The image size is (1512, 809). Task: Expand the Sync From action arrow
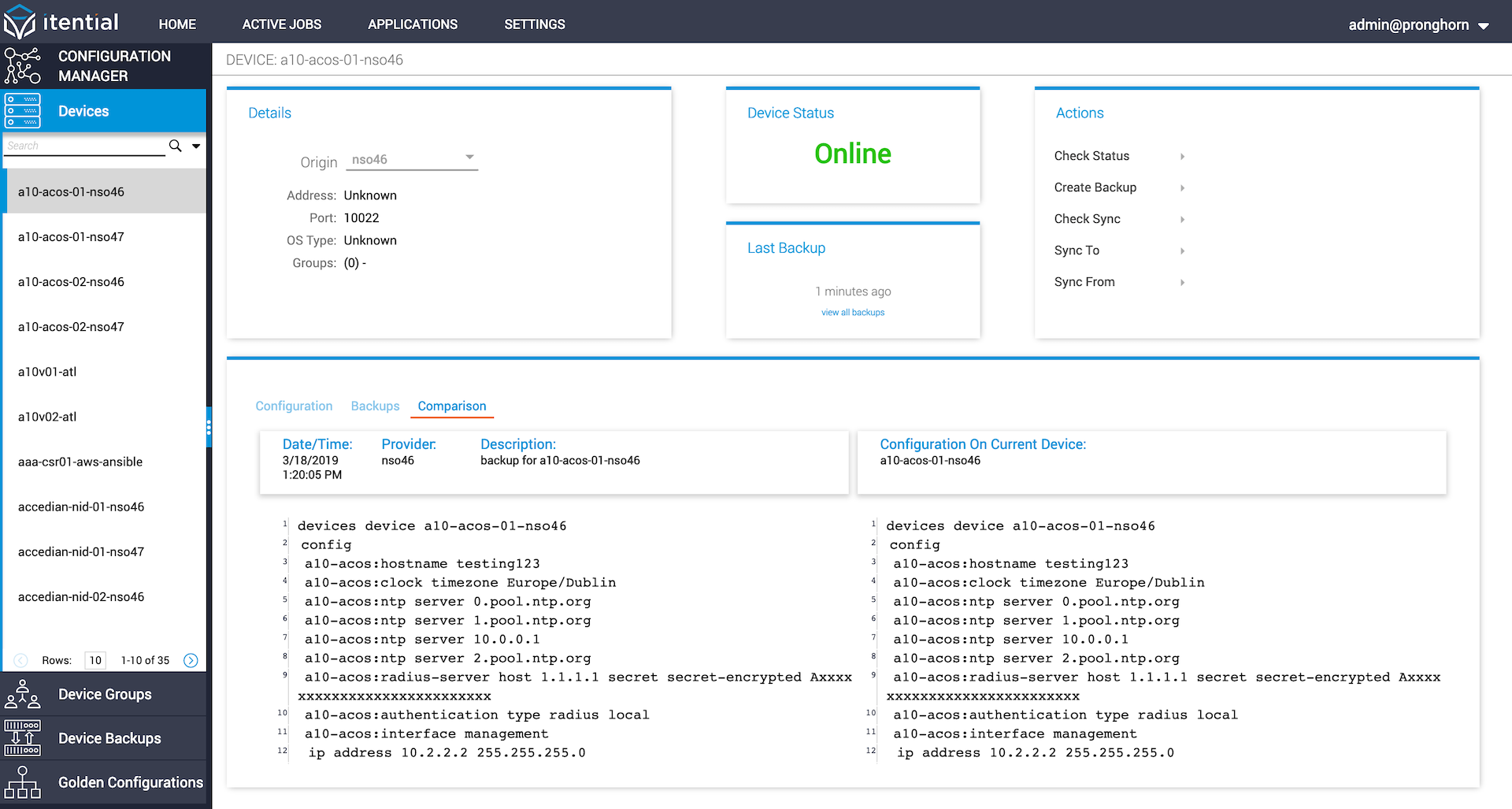coord(1183,282)
